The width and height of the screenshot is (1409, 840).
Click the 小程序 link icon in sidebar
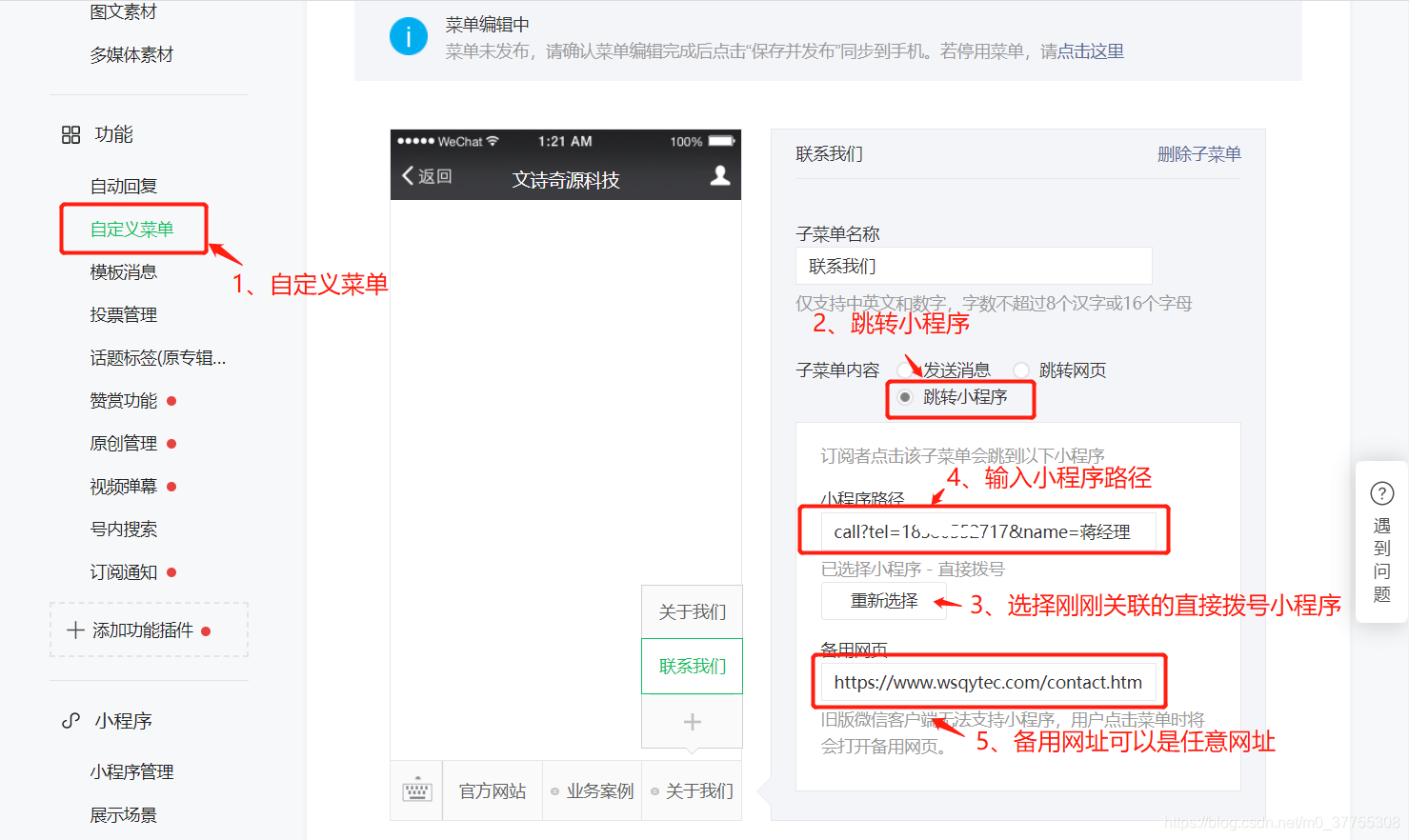70,721
